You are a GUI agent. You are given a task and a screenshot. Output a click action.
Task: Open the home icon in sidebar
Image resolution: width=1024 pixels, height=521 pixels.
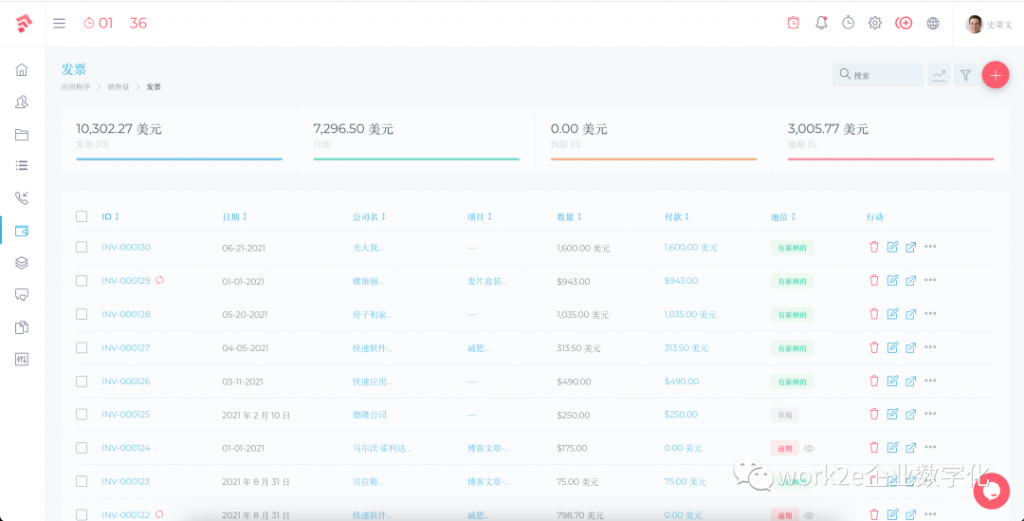(22, 70)
